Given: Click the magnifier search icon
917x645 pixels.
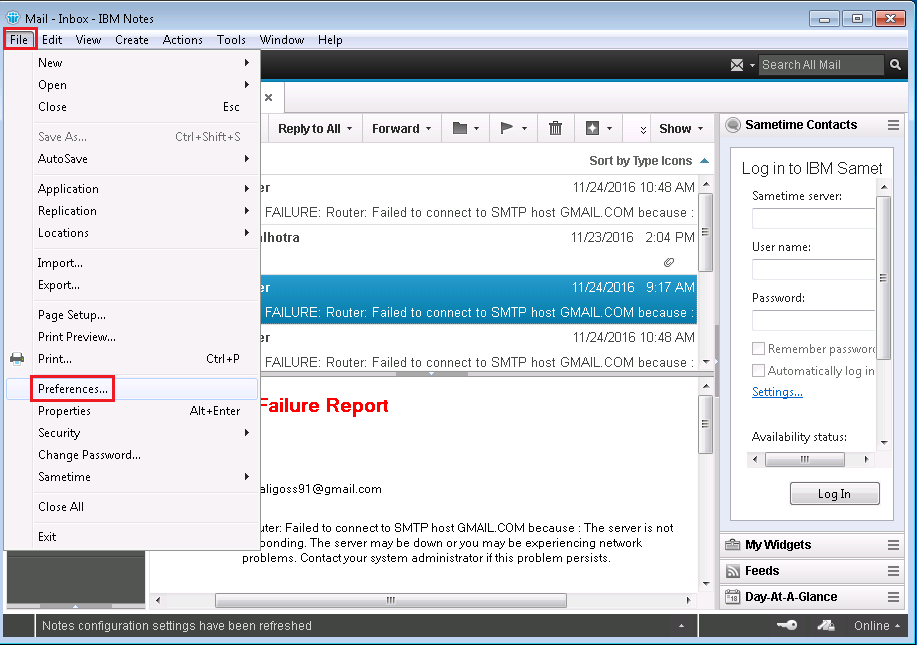Looking at the screenshot, I should (x=895, y=65).
